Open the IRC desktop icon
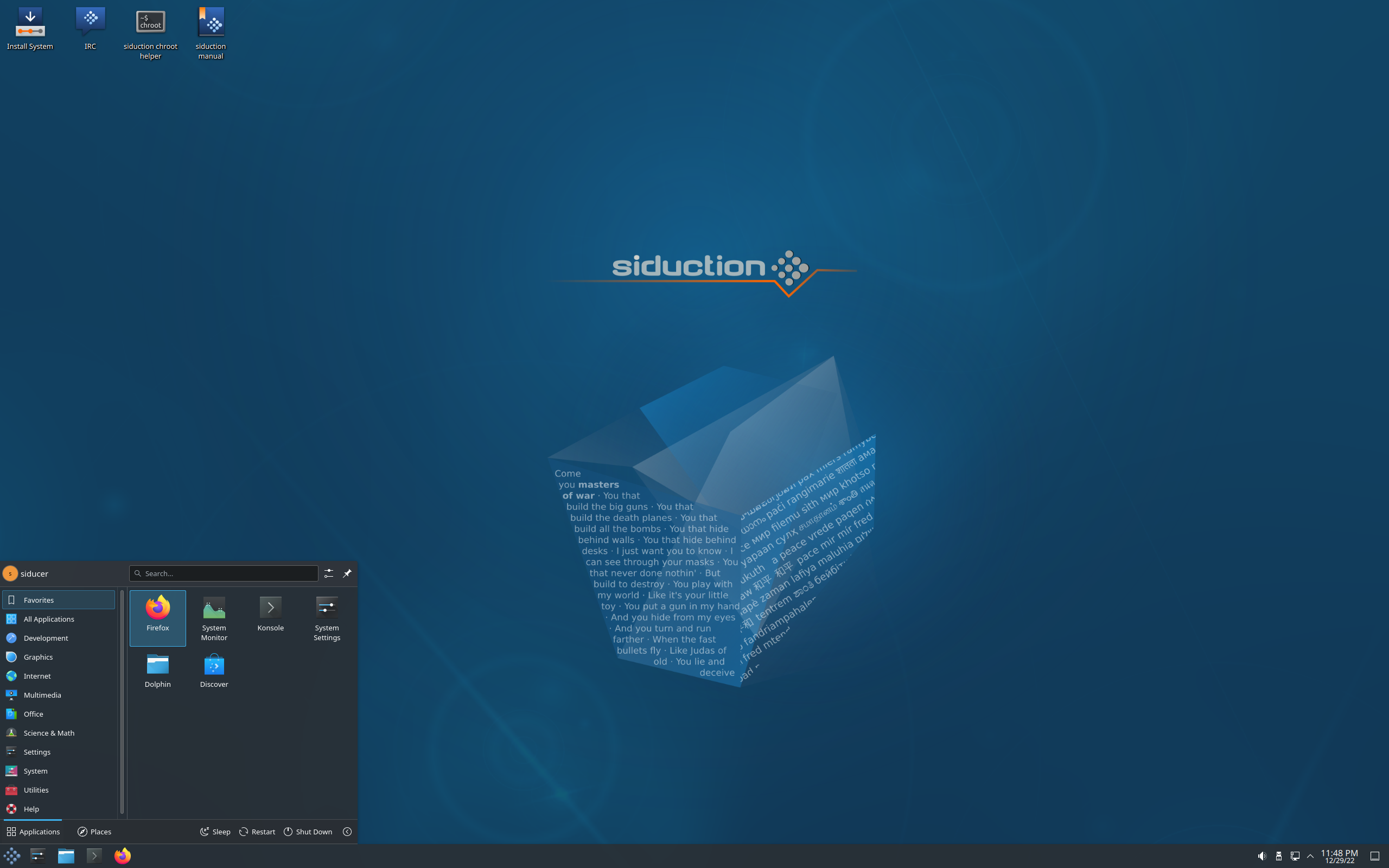1389x868 pixels. coord(90,29)
